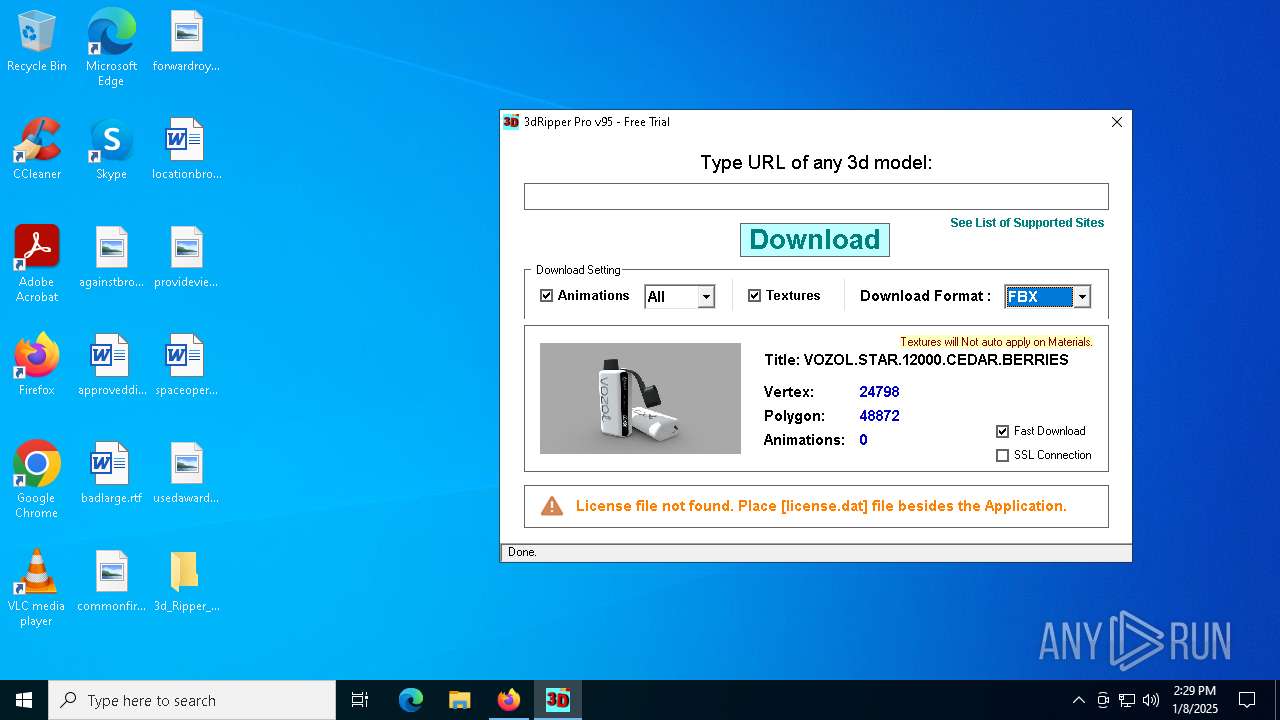The width and height of the screenshot is (1280, 720).
Task: Launch Microsoft Edge from desktop shortcut
Action: [x=111, y=48]
